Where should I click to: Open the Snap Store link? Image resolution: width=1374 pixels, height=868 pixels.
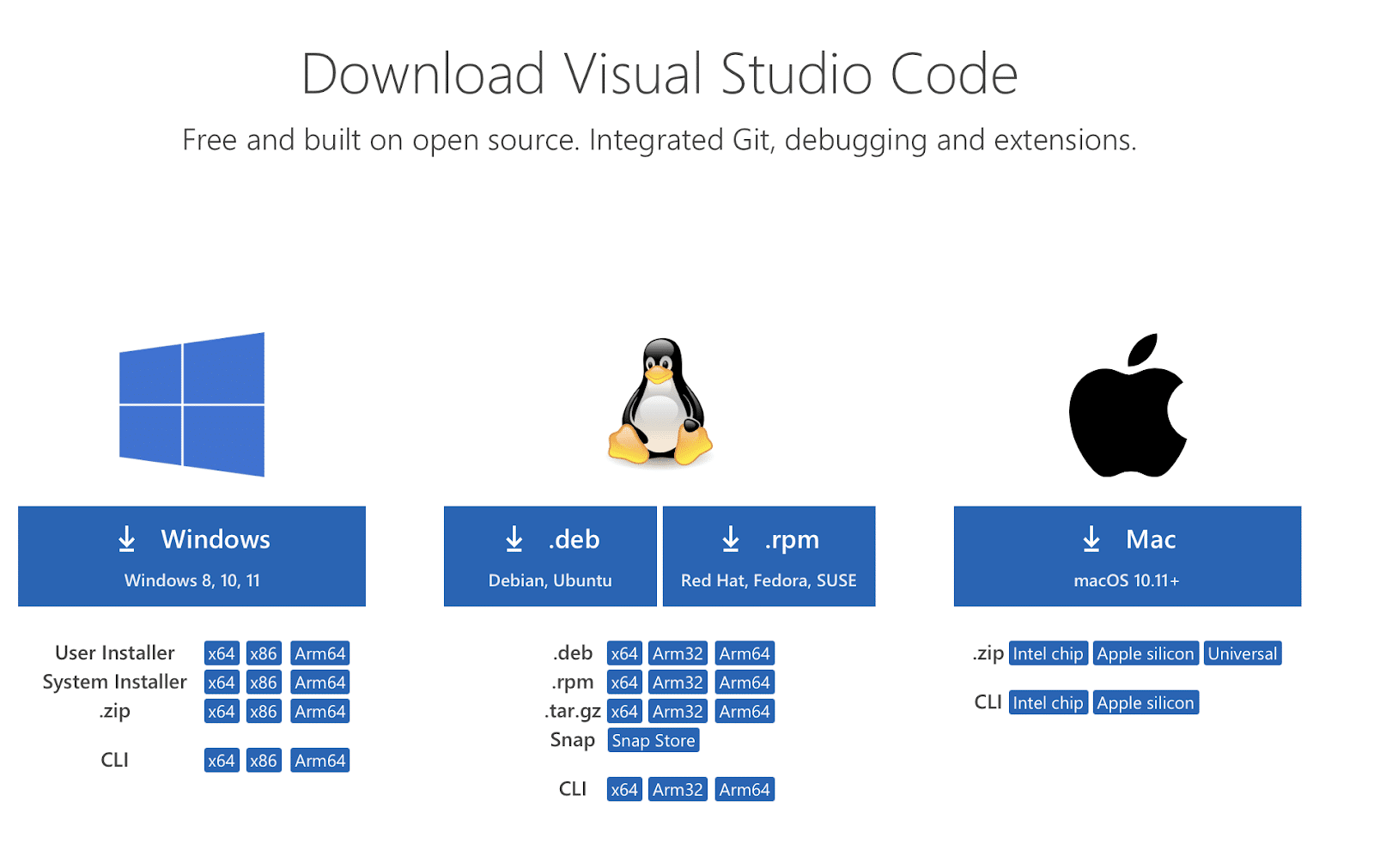(654, 741)
